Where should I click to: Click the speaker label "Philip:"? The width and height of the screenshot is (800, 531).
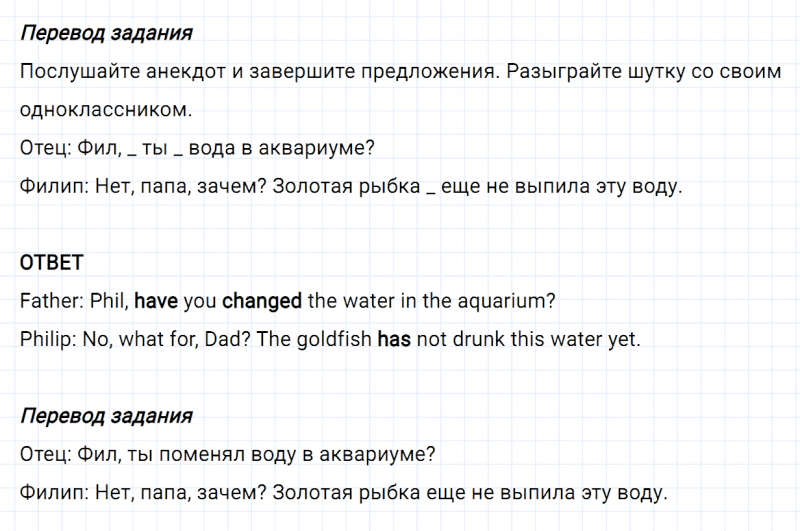pyautogui.click(x=50, y=339)
